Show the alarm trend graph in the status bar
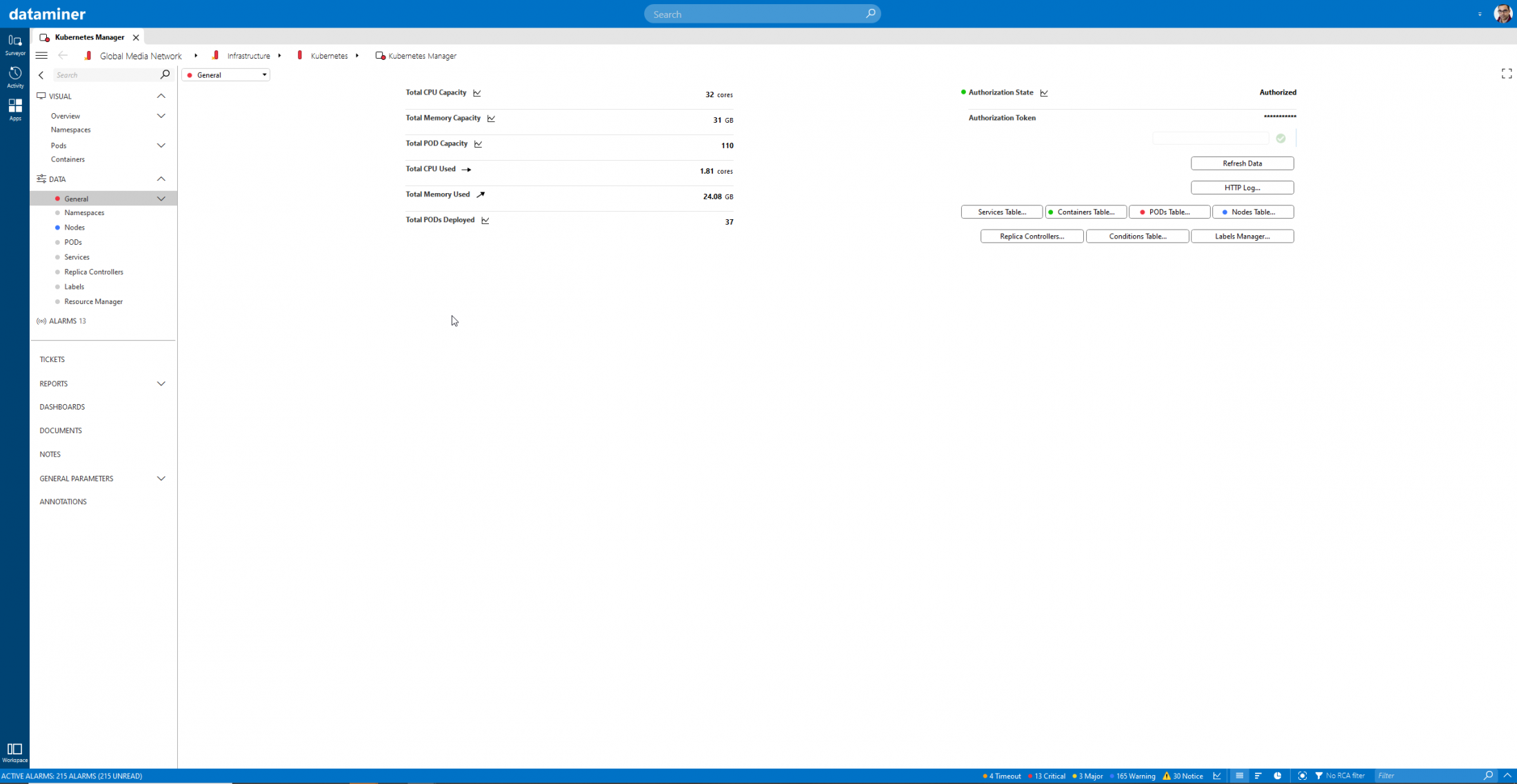This screenshot has width=1517, height=784. point(1217,776)
